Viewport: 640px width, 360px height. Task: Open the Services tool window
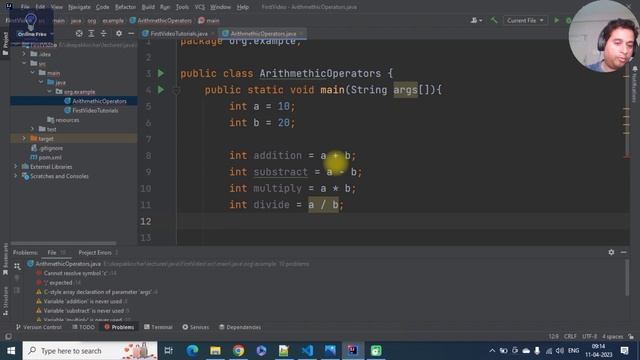point(196,327)
